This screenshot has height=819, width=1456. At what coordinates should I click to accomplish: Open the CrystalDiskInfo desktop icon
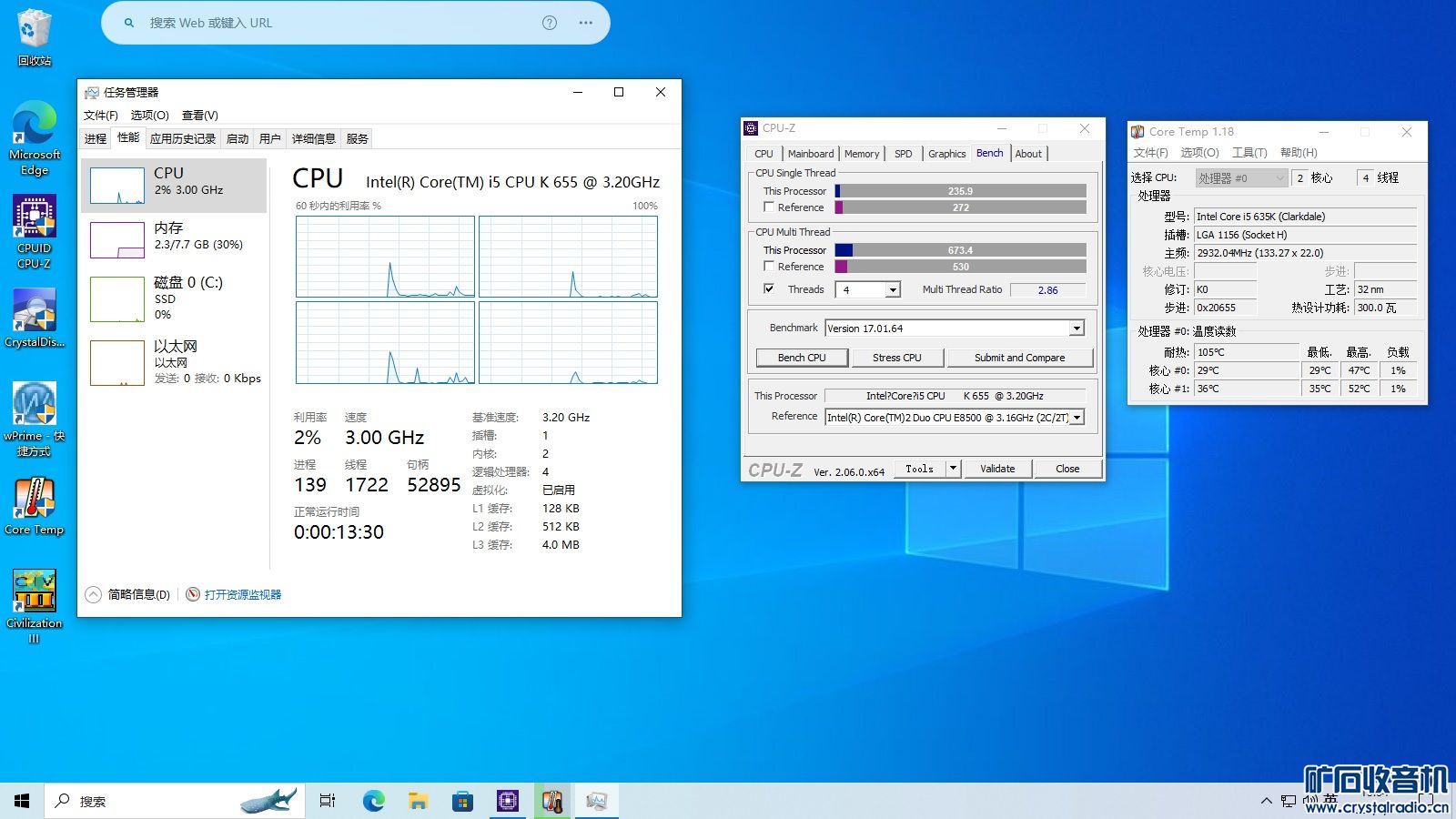tap(35, 317)
